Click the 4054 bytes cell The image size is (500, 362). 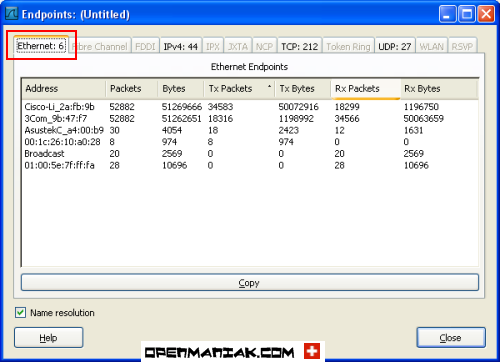point(172,130)
